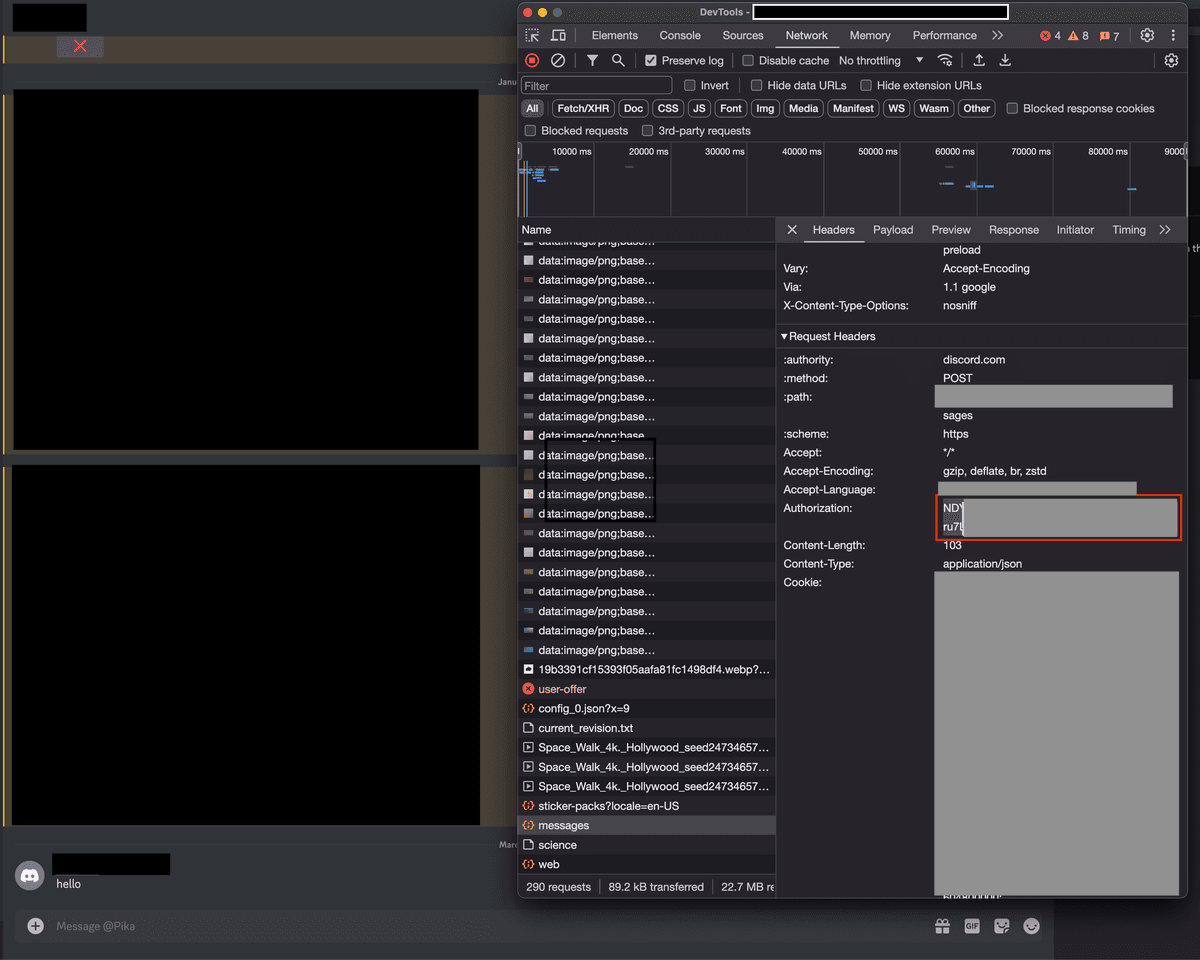Open Discord GIF picker
The width and height of the screenshot is (1200, 960).
(971, 926)
